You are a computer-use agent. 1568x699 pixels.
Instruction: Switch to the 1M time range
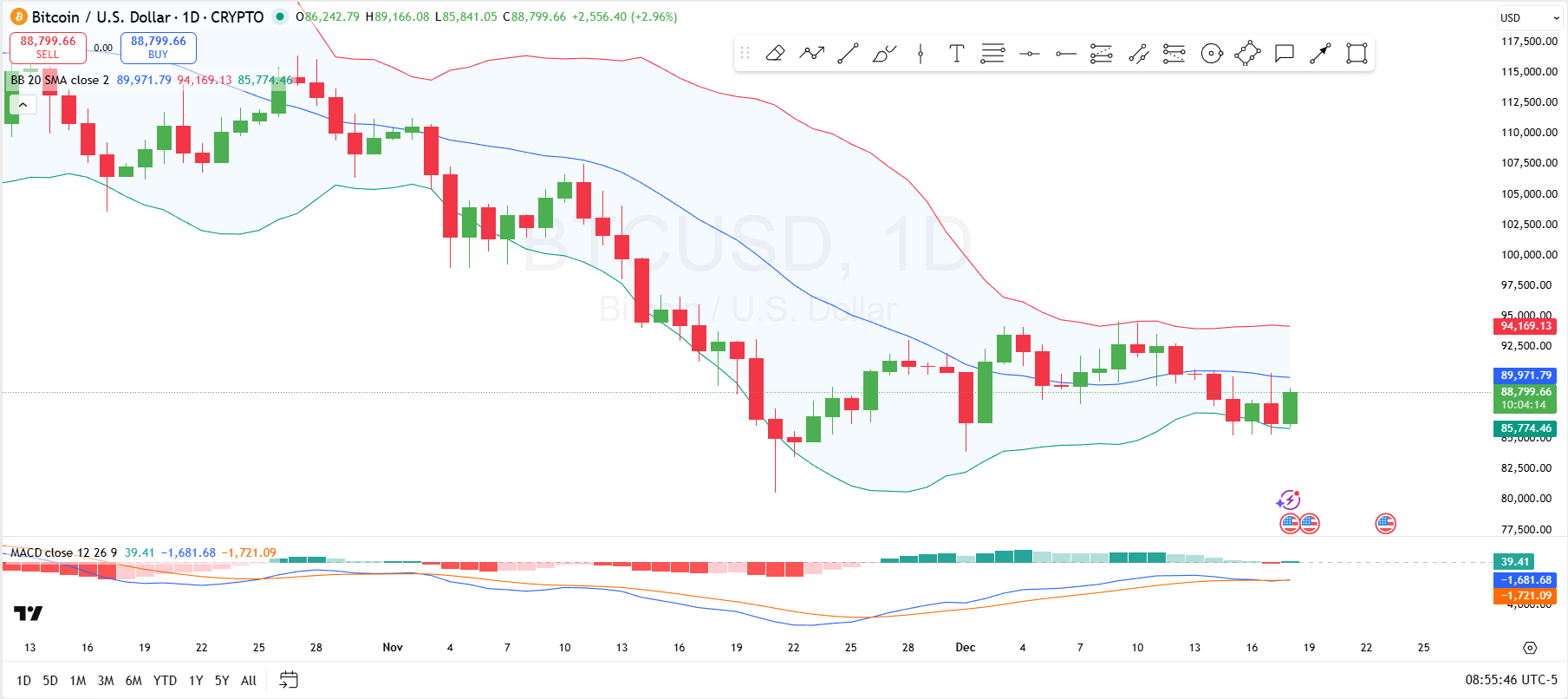click(78, 681)
